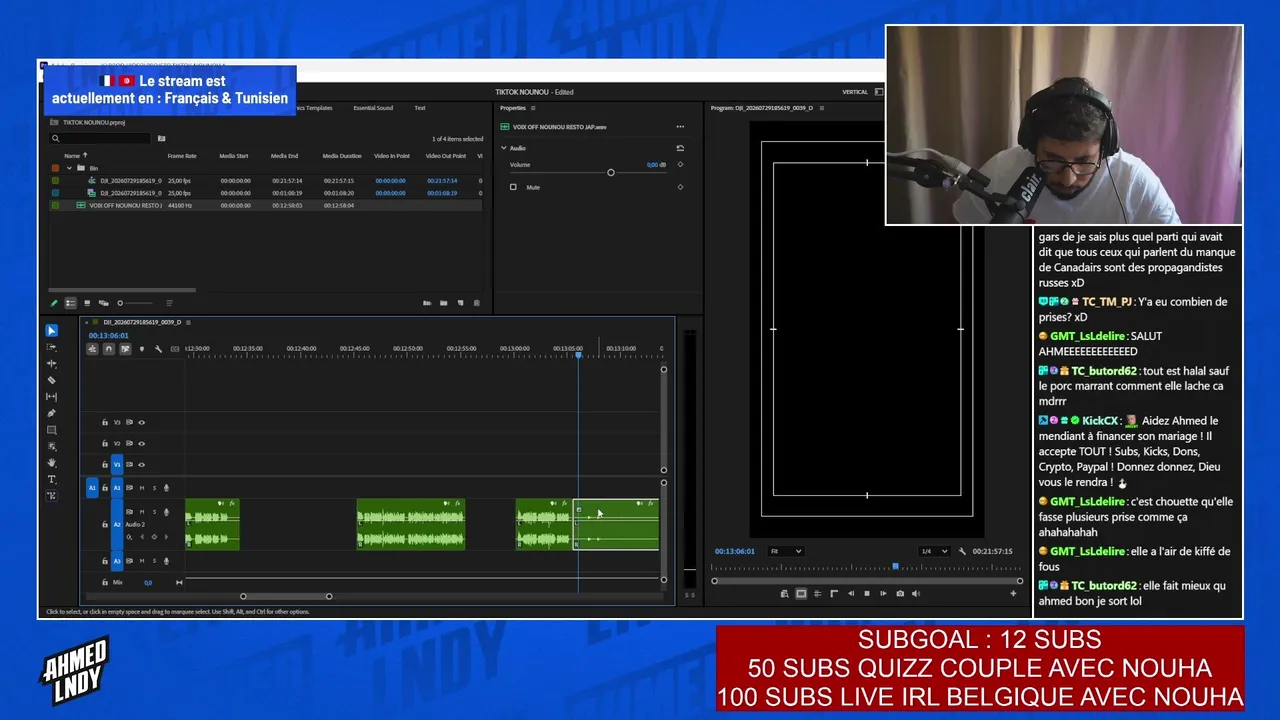
Task: Add a marker in the timeline toolbar
Action: click(141, 349)
